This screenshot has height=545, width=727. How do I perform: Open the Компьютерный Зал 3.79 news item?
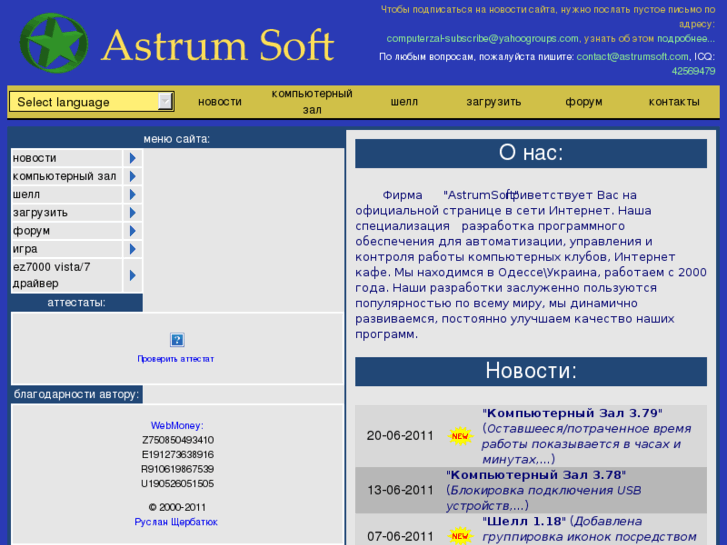coord(573,413)
